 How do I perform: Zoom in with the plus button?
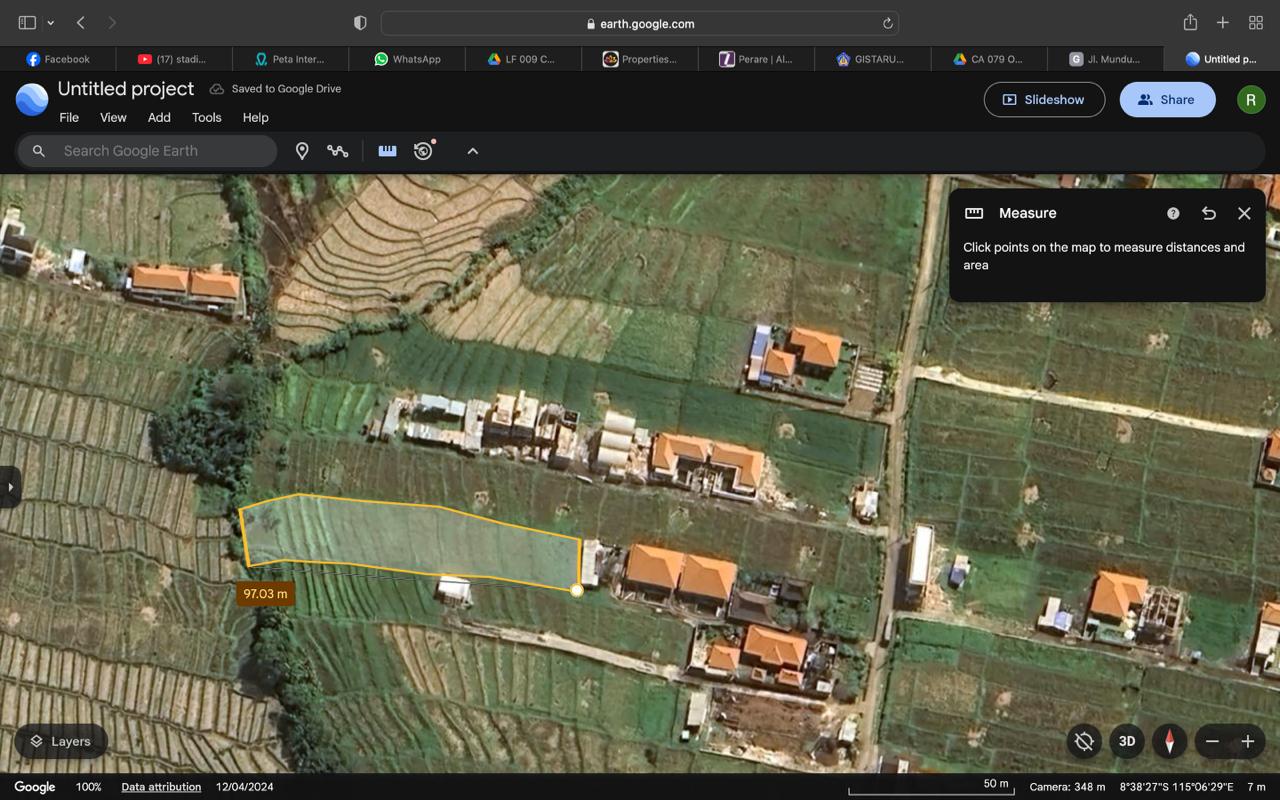[1248, 741]
